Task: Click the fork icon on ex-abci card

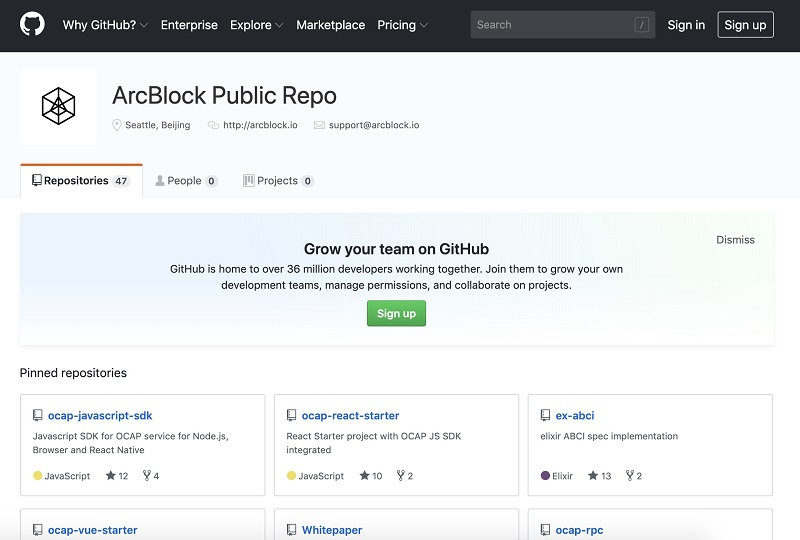Action: 630,476
